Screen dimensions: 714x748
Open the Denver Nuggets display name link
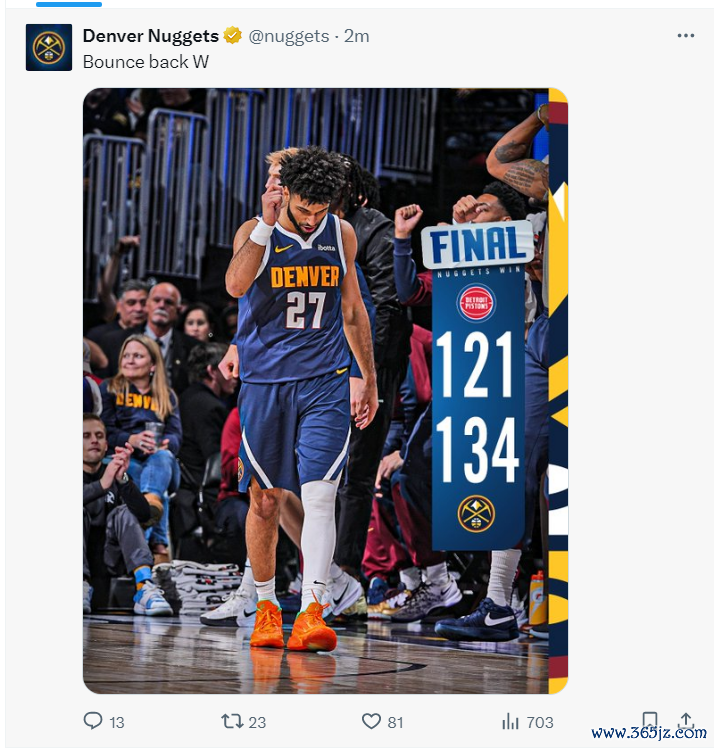(151, 36)
